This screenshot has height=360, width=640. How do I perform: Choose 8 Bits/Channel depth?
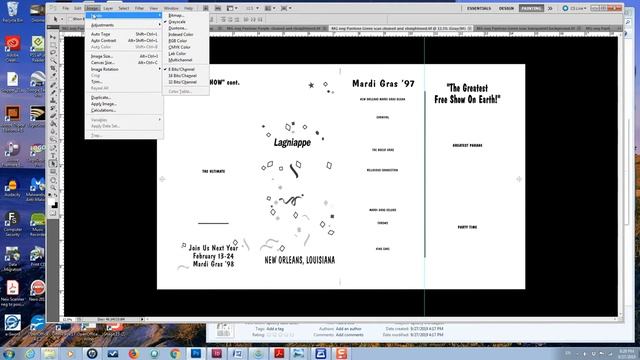click(182, 69)
